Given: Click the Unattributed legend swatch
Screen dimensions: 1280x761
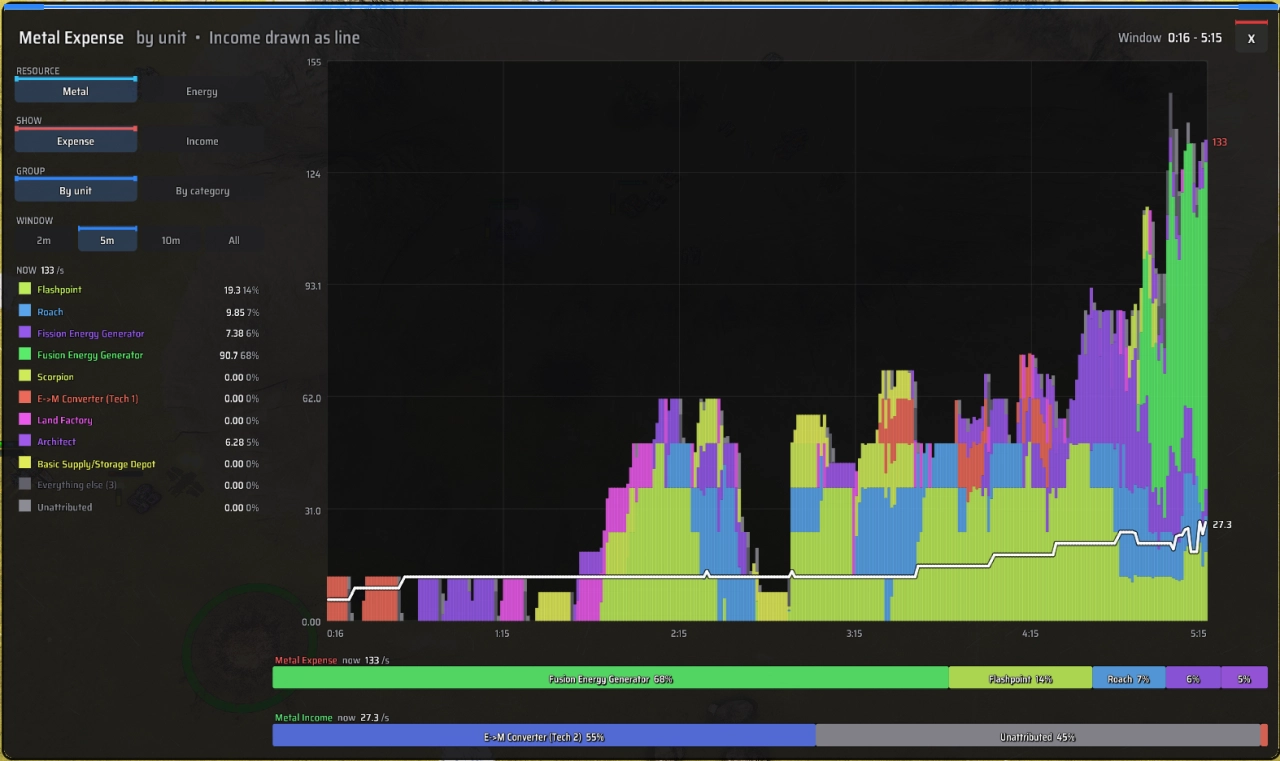Looking at the screenshot, I should coord(25,507).
